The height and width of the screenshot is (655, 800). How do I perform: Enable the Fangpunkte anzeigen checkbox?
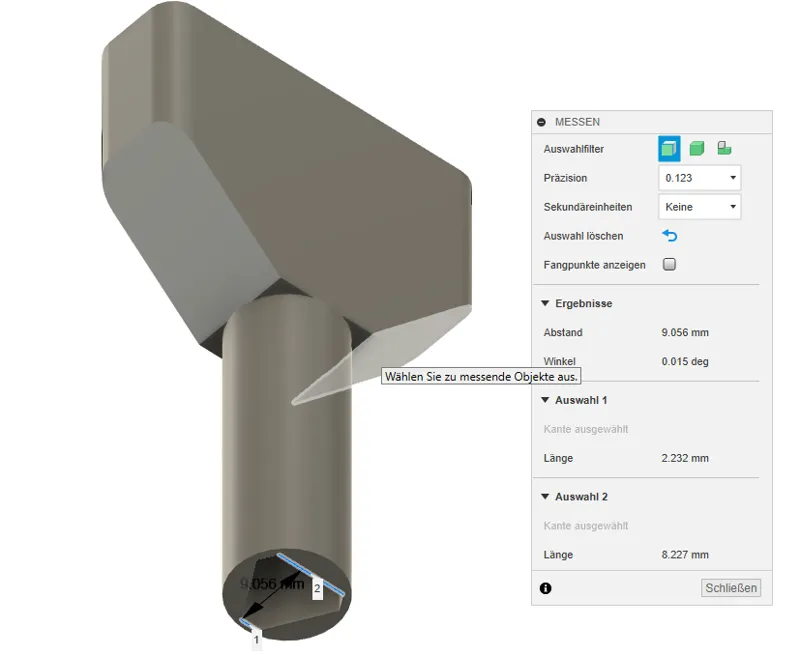(669, 264)
